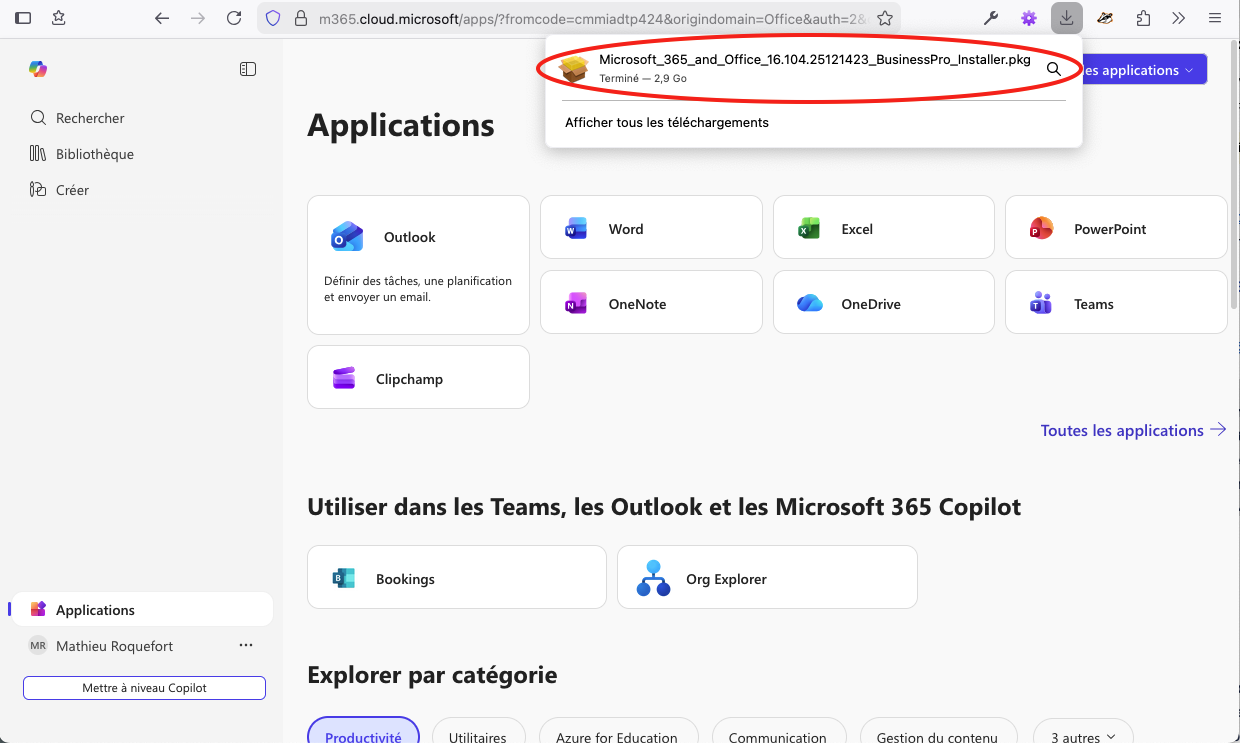Follow the Toutes les applications link
The image size is (1240, 743).
tap(1133, 430)
